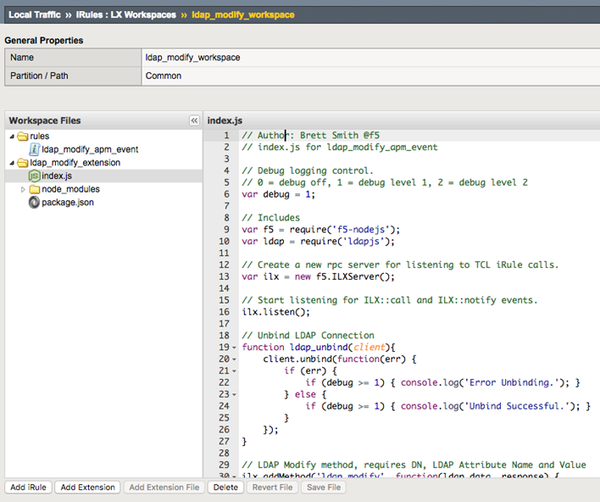Click the ldap_modify_apm_event iRule file icon
This screenshot has height=502, width=600.
[x=33, y=149]
